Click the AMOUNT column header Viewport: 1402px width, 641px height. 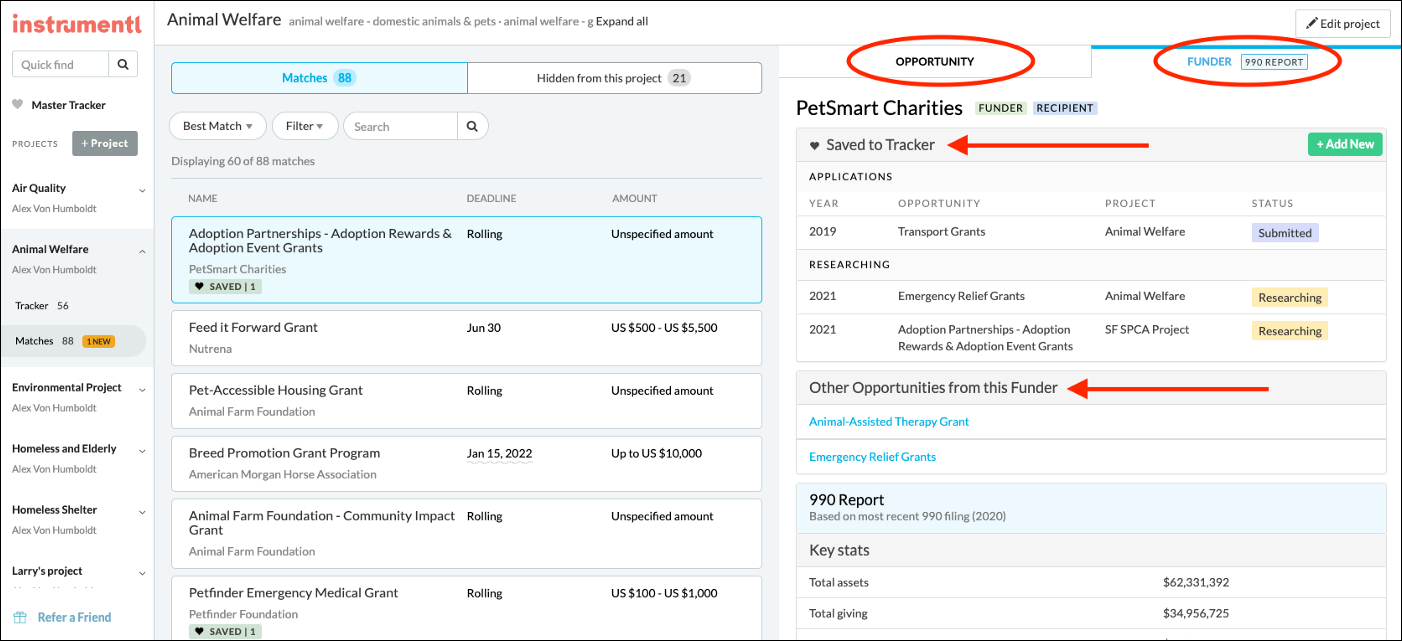(635, 199)
